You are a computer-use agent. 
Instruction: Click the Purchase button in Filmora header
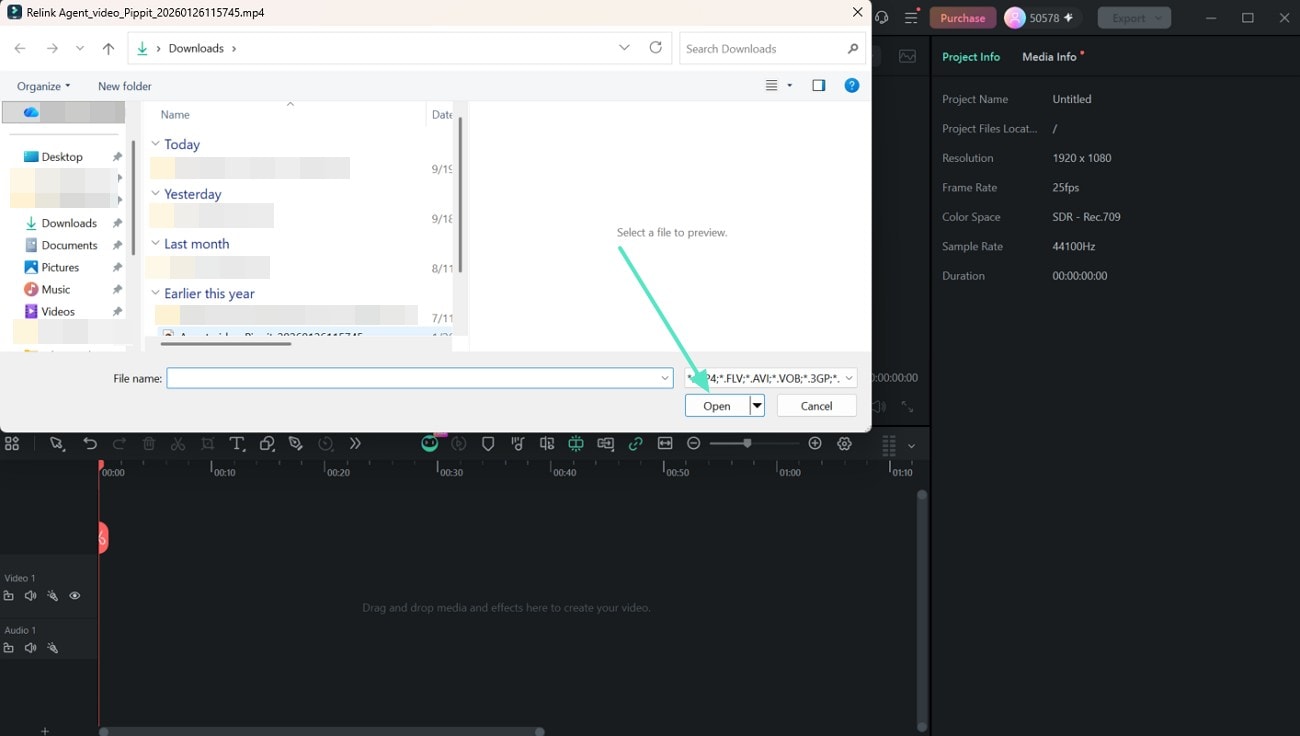pos(963,18)
